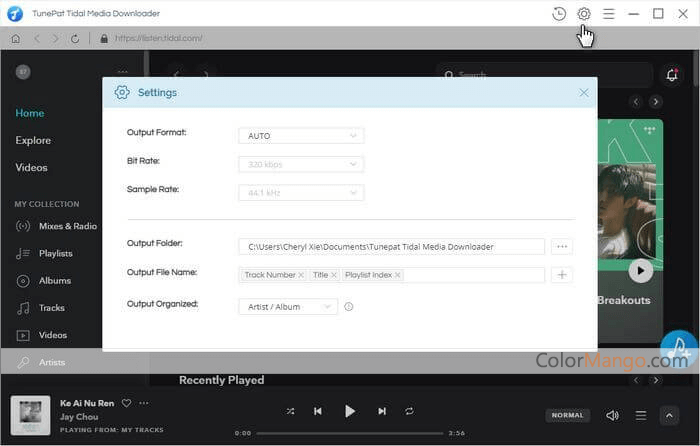Click the Output Organized info icon
This screenshot has width=700, height=446.
349,307
